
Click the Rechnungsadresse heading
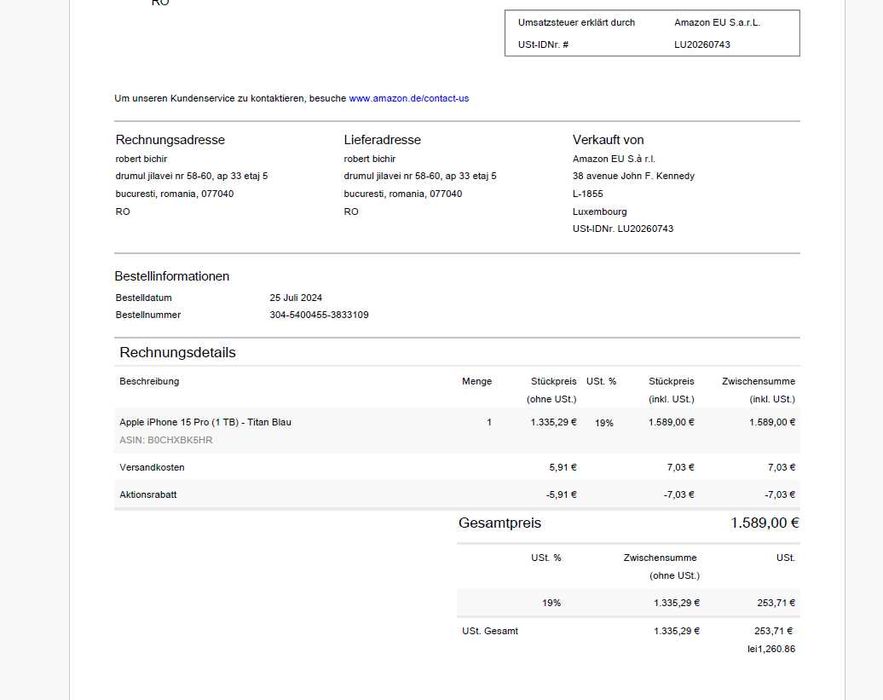point(170,140)
